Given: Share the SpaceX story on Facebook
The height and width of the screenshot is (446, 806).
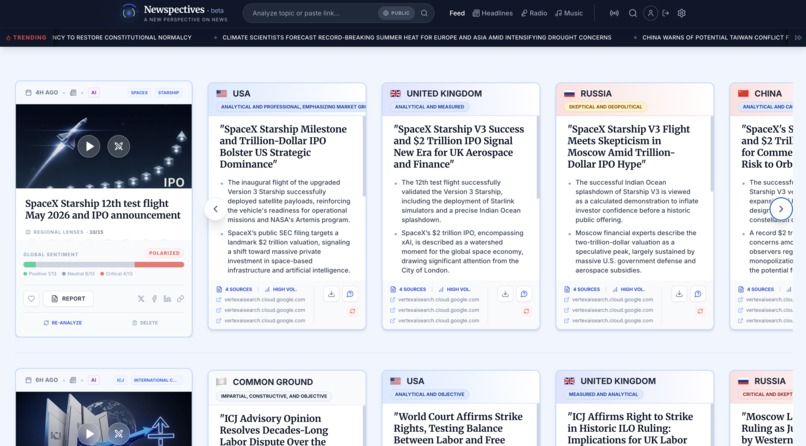Looking at the screenshot, I should pyautogui.click(x=154, y=299).
